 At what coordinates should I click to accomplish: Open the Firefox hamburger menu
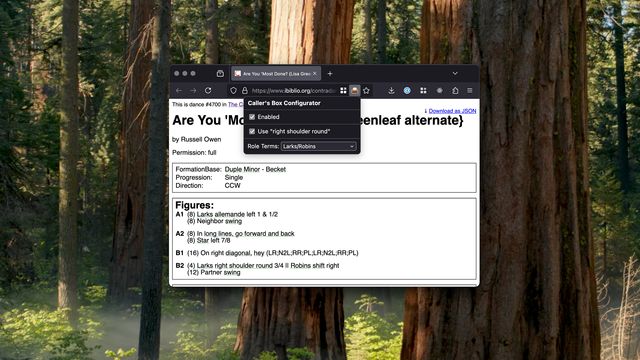coord(470,91)
